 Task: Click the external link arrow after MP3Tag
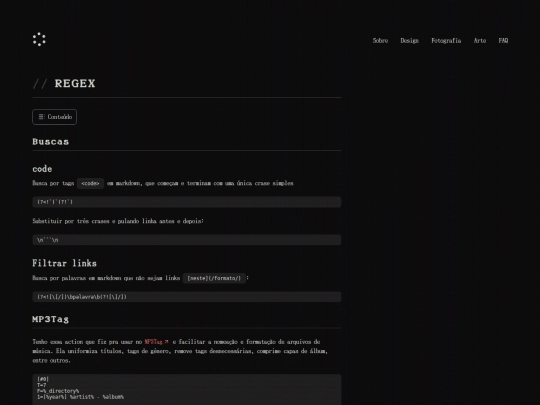tap(166, 342)
